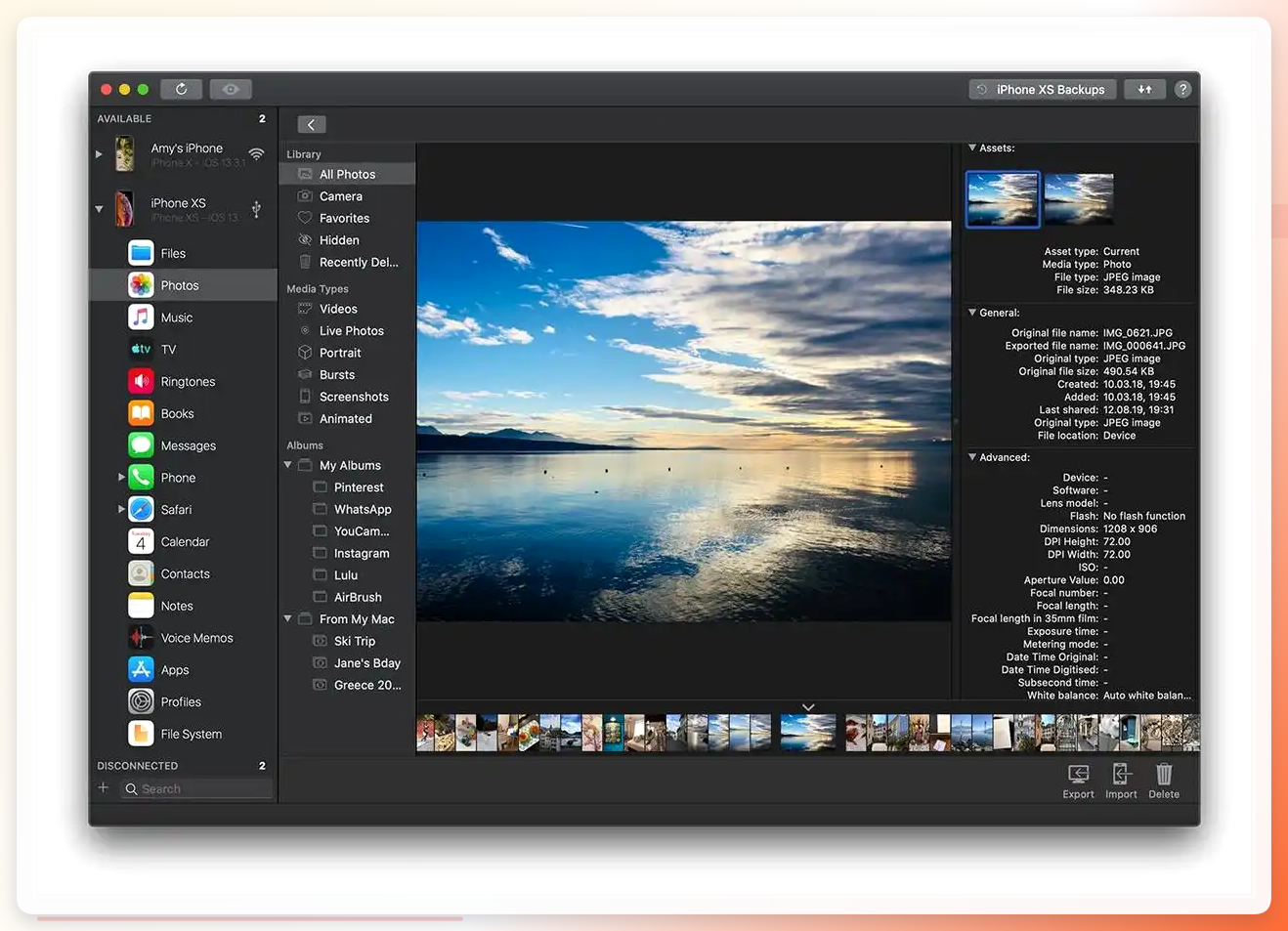Image resolution: width=1288 pixels, height=931 pixels.
Task: Click the main lake photo preview
Action: point(684,421)
